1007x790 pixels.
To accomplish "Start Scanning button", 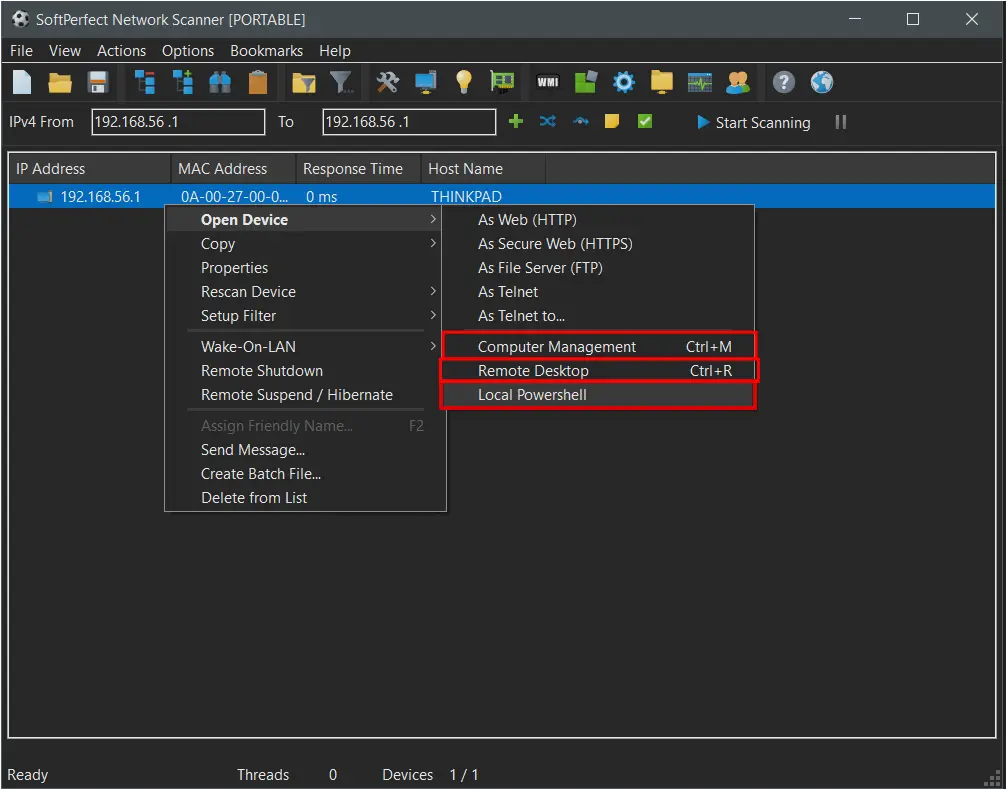I will [753, 122].
